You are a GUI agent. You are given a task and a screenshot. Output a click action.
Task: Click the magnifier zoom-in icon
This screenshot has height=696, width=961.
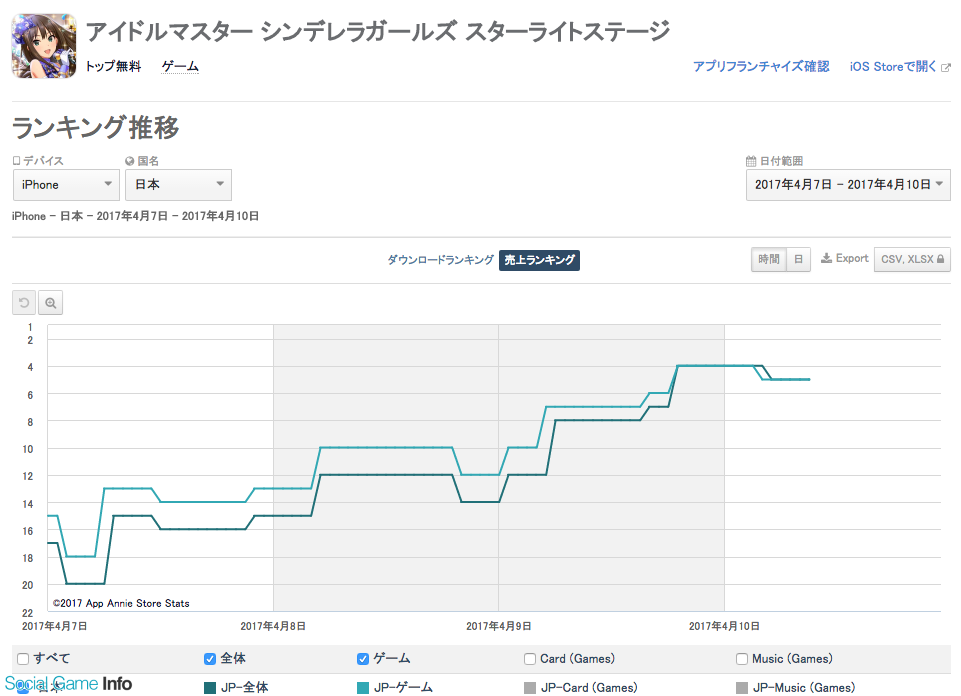tap(51, 303)
